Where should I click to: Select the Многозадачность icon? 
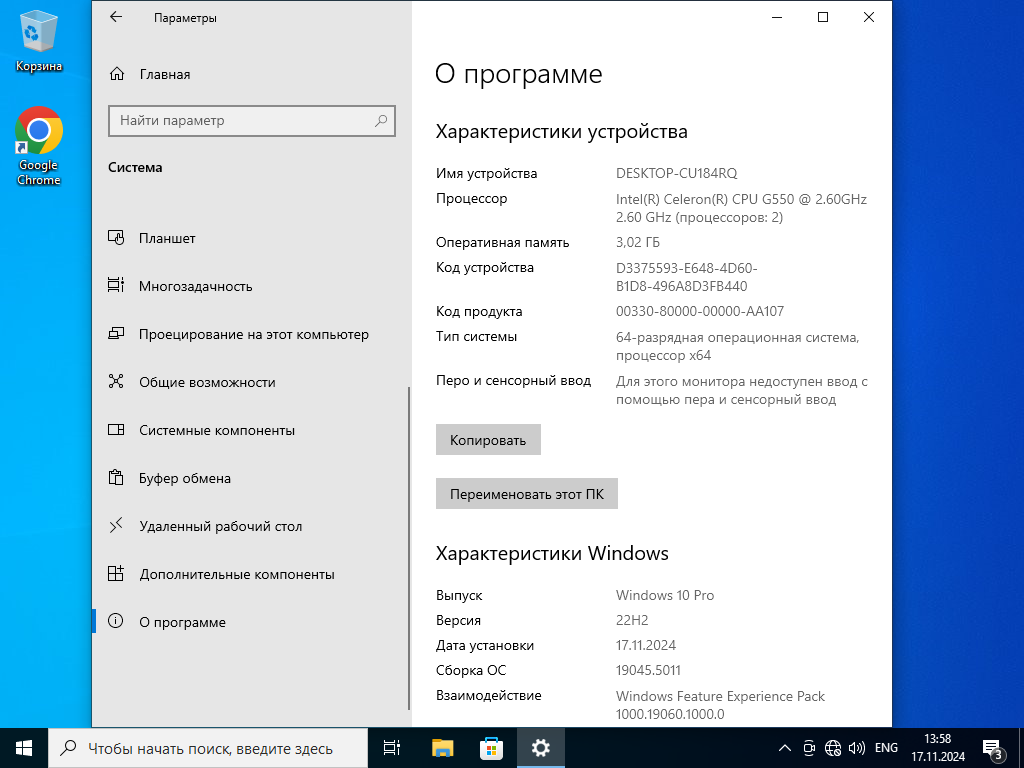[x=116, y=285]
